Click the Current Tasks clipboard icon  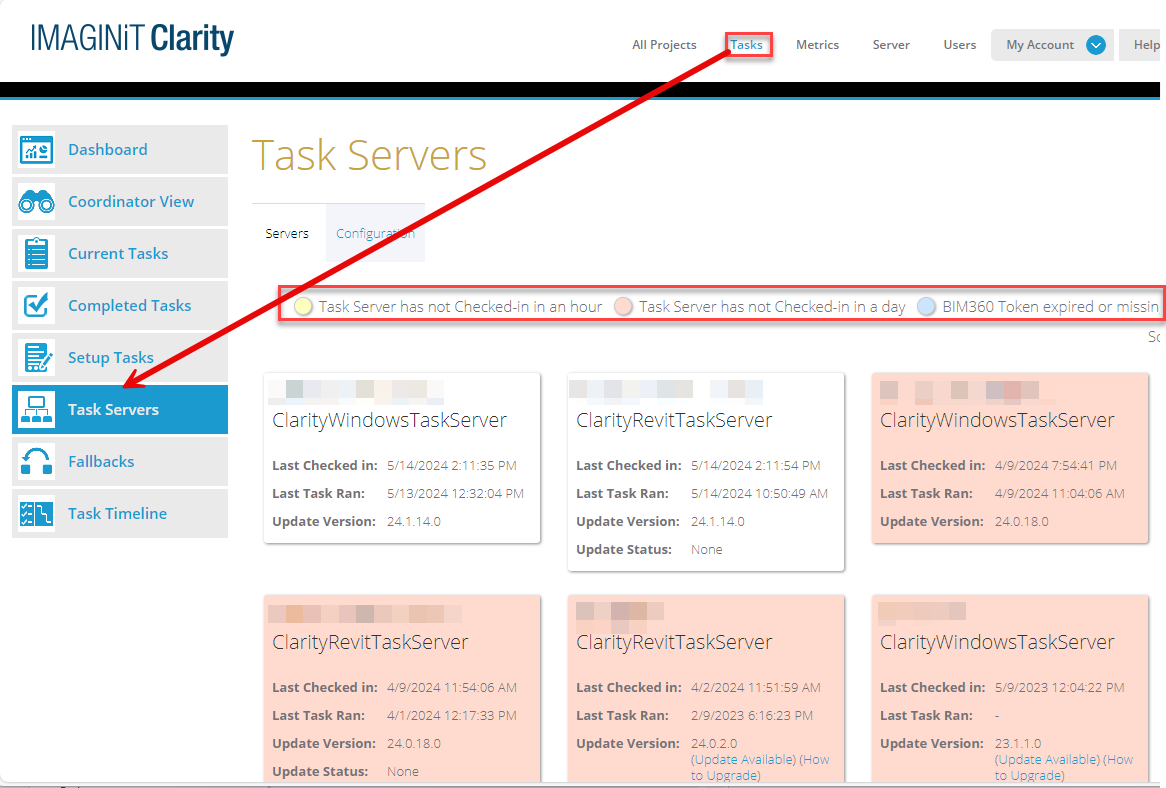point(37,254)
